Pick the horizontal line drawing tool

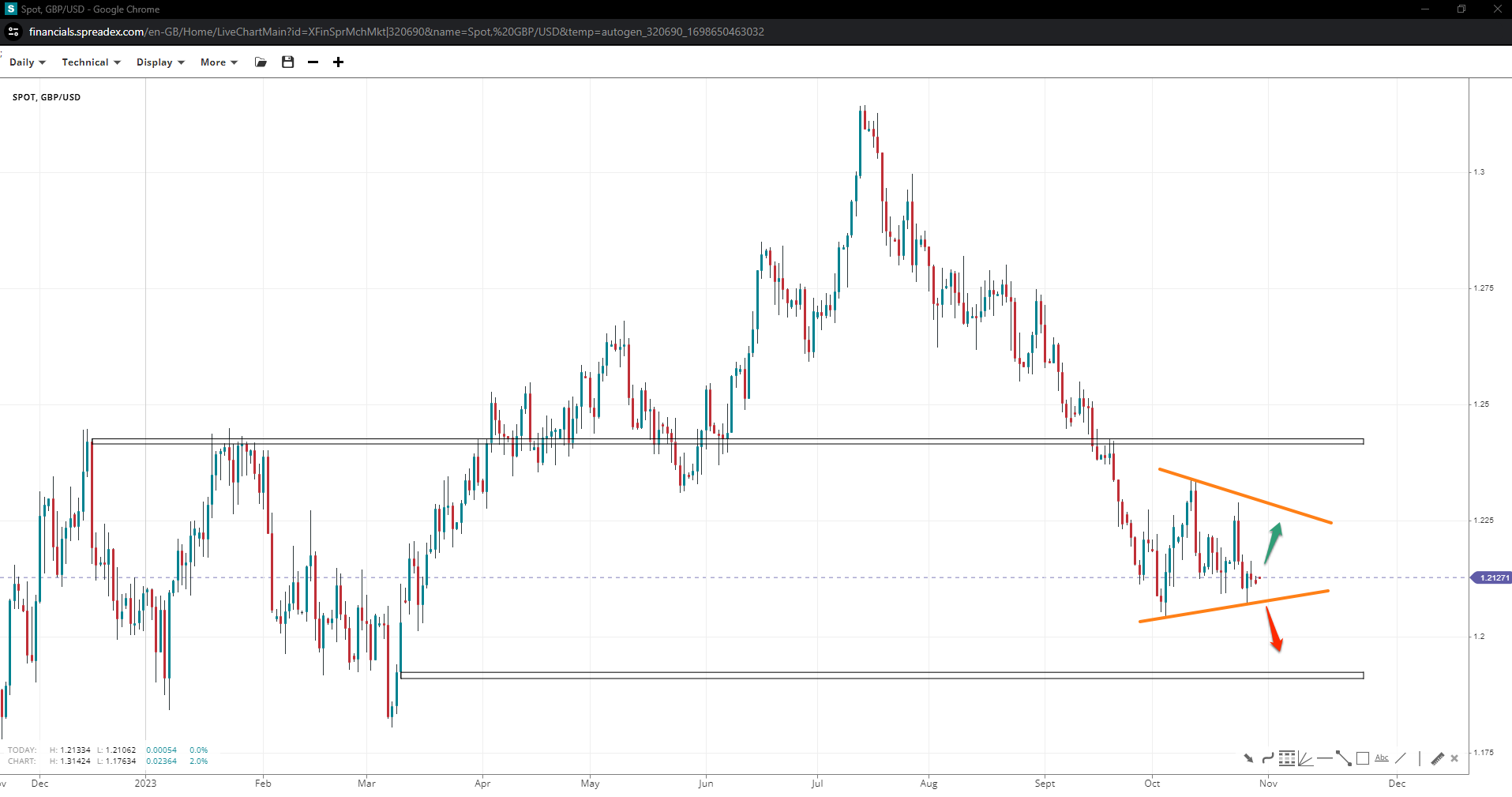1324,758
